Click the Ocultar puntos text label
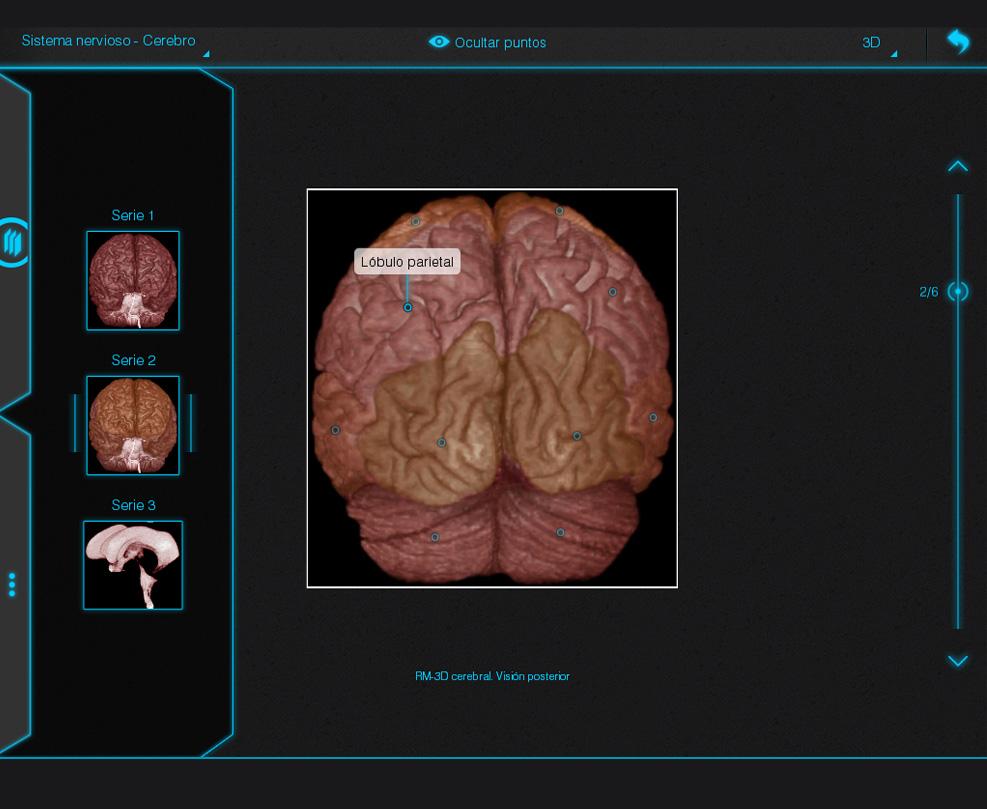 click(500, 43)
